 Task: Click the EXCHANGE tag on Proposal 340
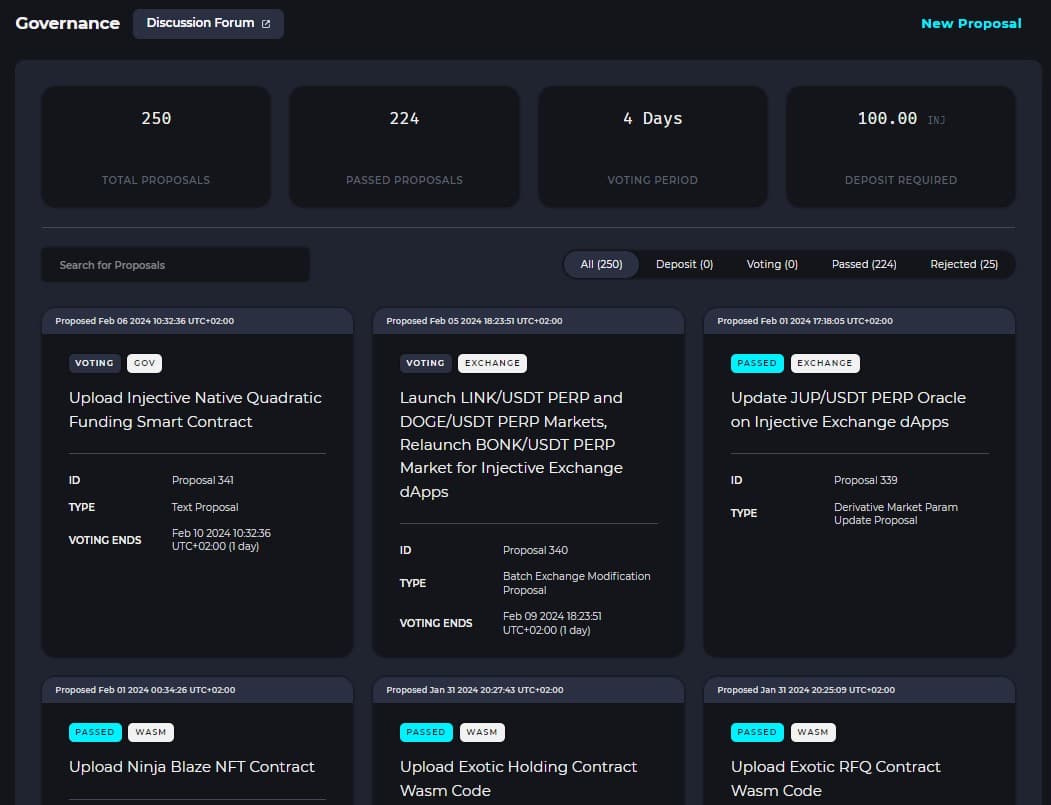click(492, 363)
